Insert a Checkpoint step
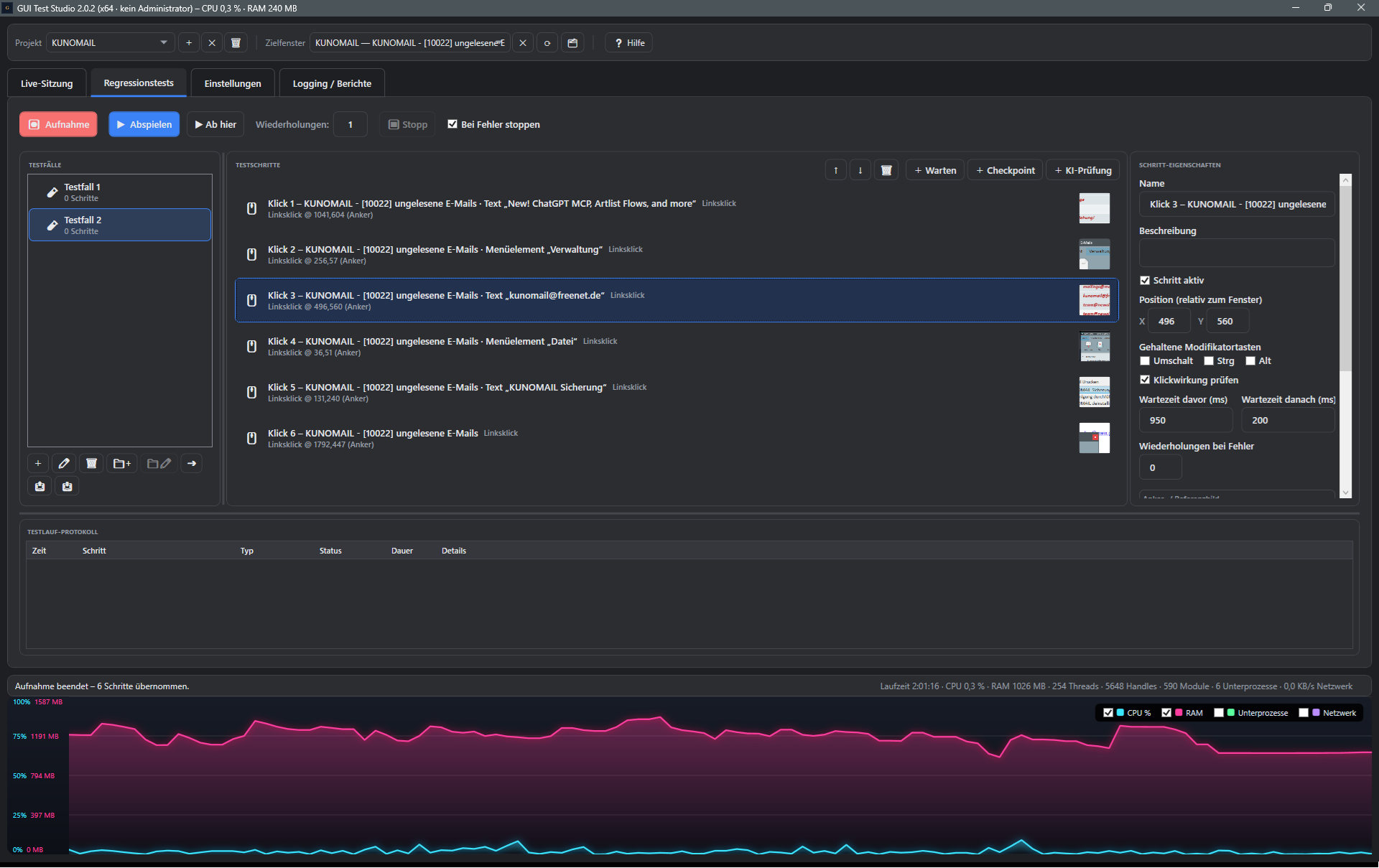1379x868 pixels. point(1006,171)
